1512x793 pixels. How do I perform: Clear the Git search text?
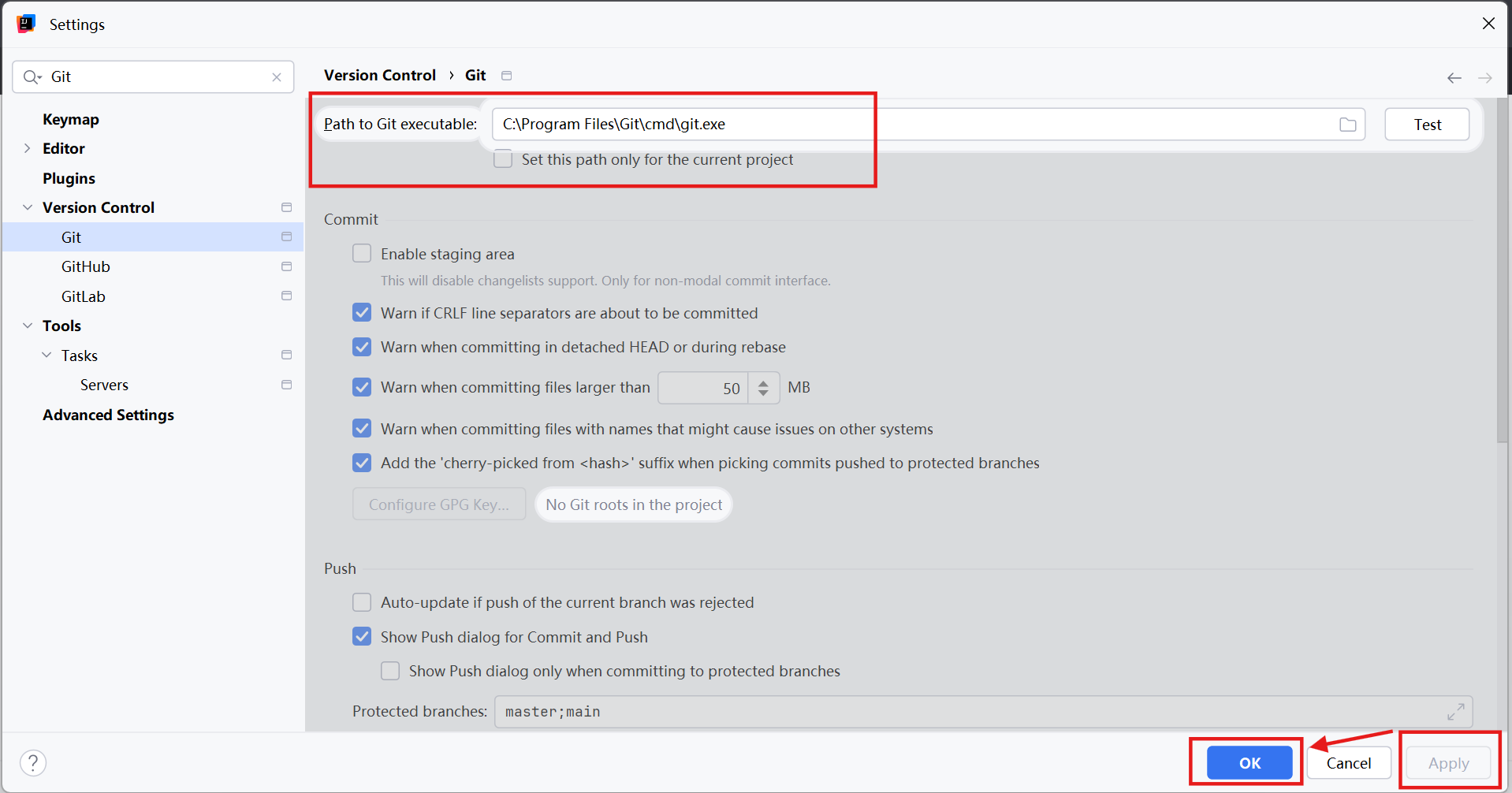coord(277,77)
